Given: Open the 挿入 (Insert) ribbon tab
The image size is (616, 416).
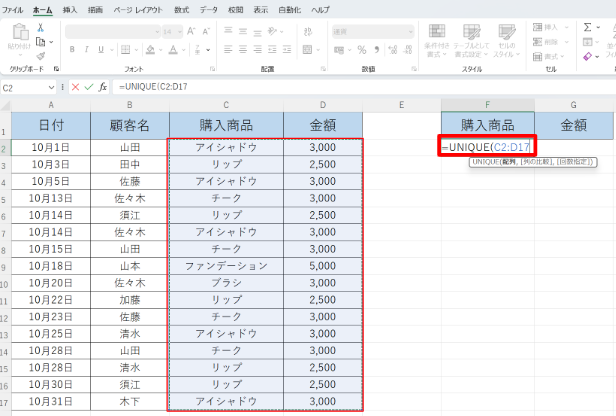Looking at the screenshot, I should (x=70, y=8).
